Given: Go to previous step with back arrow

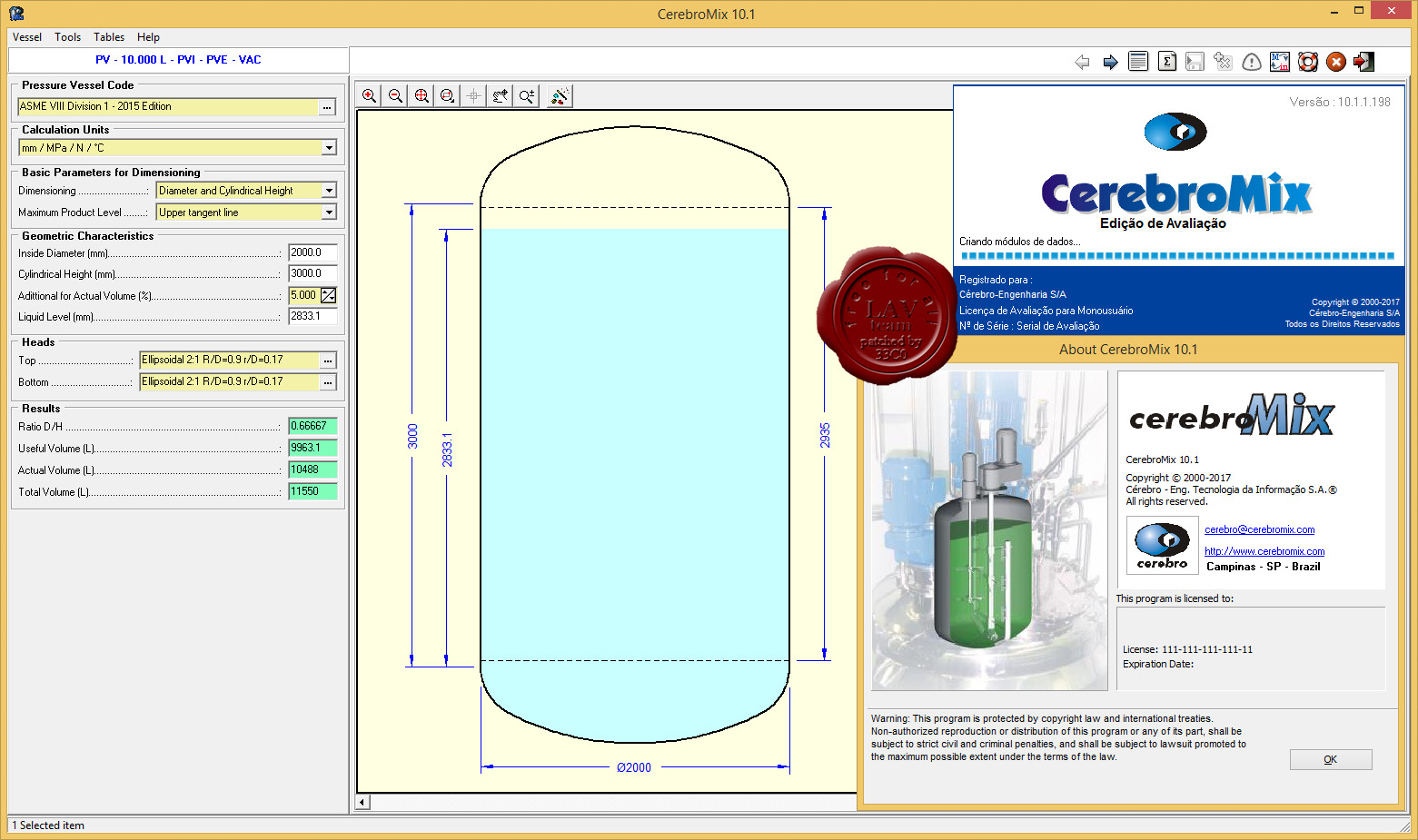Looking at the screenshot, I should pyautogui.click(x=1082, y=62).
